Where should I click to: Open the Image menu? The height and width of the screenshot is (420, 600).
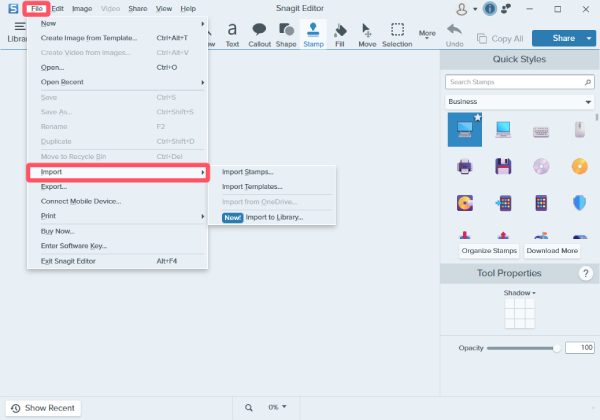tap(82, 8)
